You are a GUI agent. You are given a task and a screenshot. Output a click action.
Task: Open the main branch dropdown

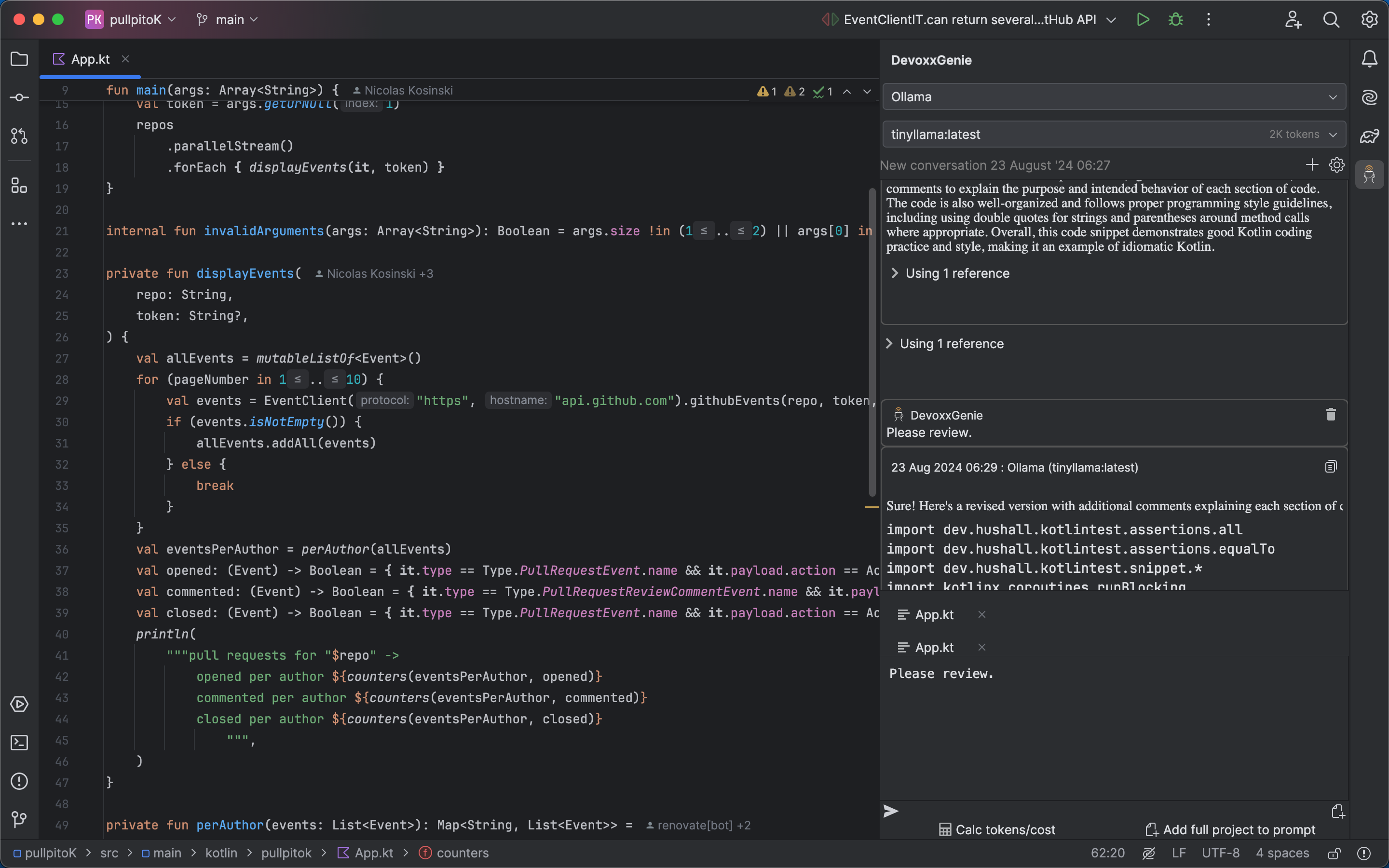pyautogui.click(x=227, y=19)
